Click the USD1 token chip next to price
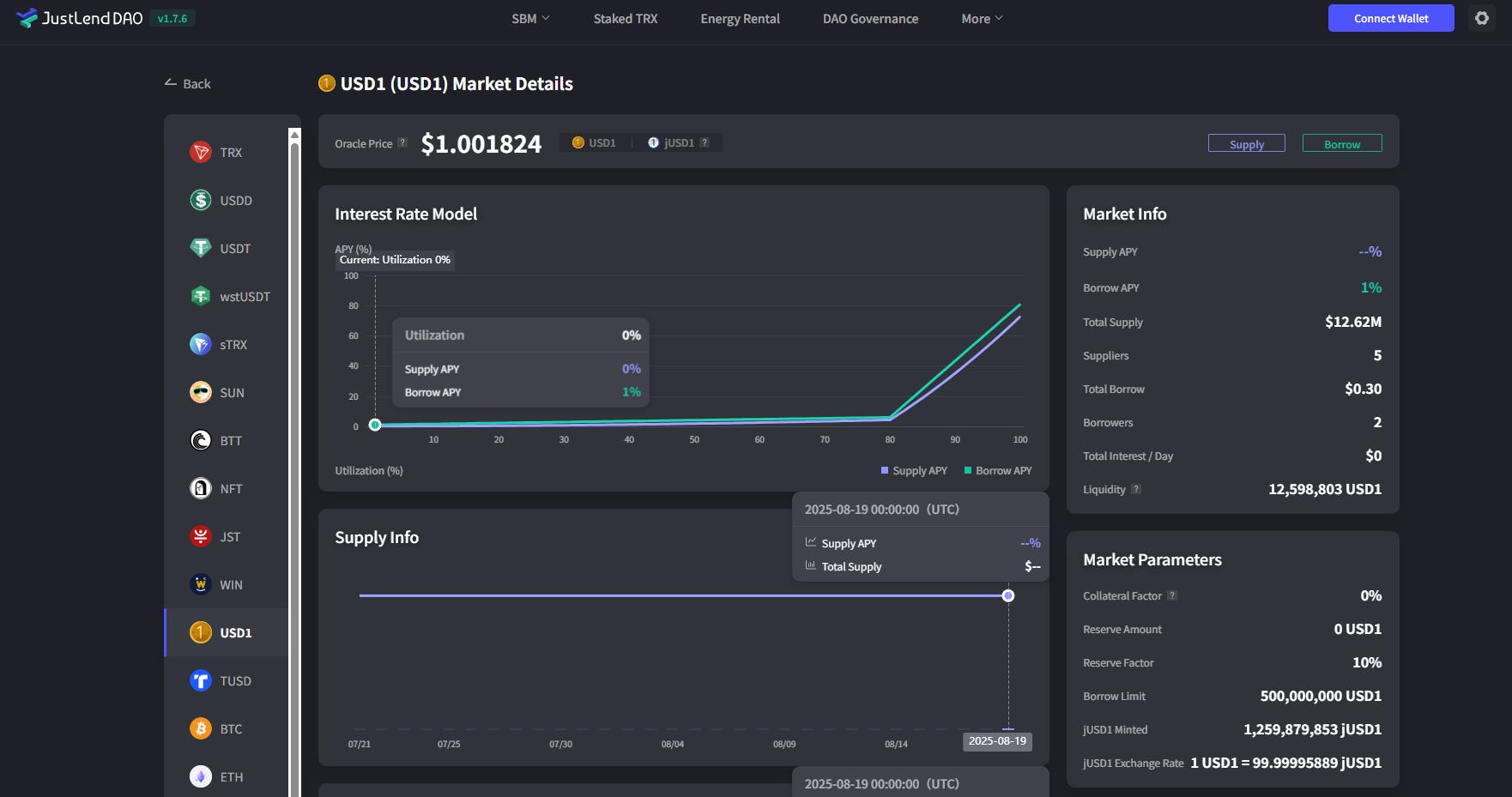 [595, 142]
